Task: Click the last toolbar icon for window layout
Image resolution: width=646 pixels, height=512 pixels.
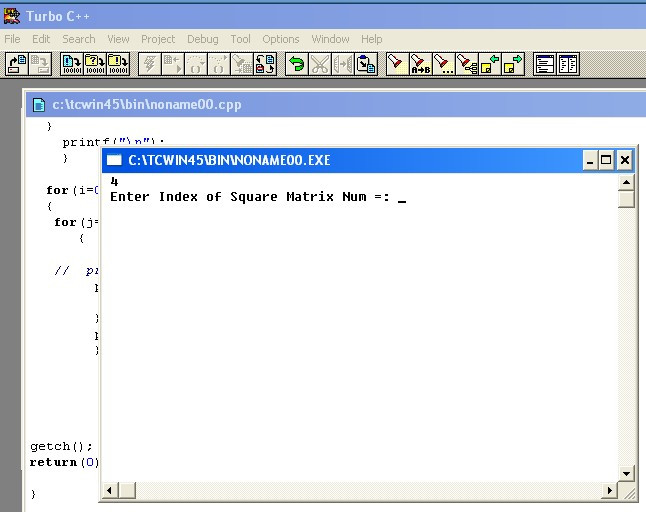Action: (x=568, y=64)
